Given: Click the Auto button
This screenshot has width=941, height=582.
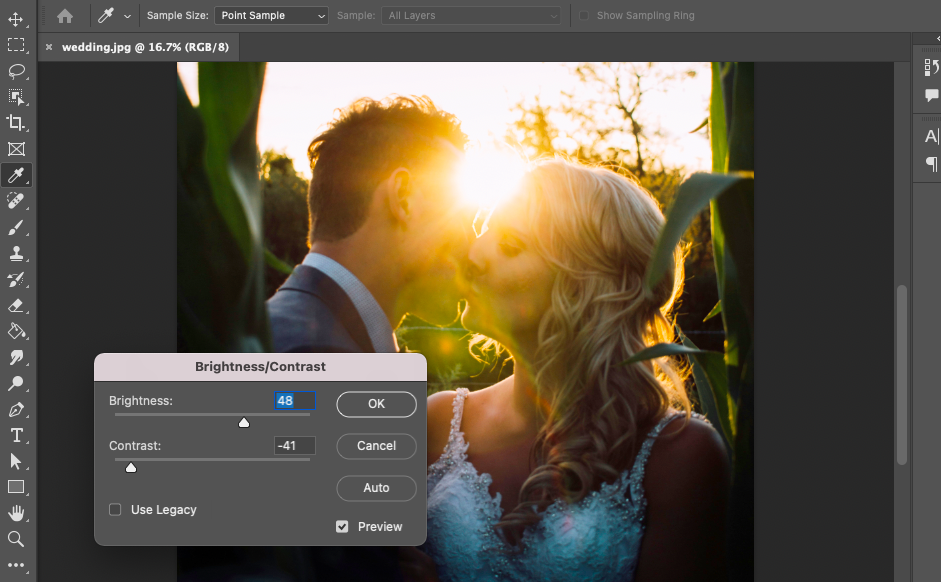Looking at the screenshot, I should [376, 488].
